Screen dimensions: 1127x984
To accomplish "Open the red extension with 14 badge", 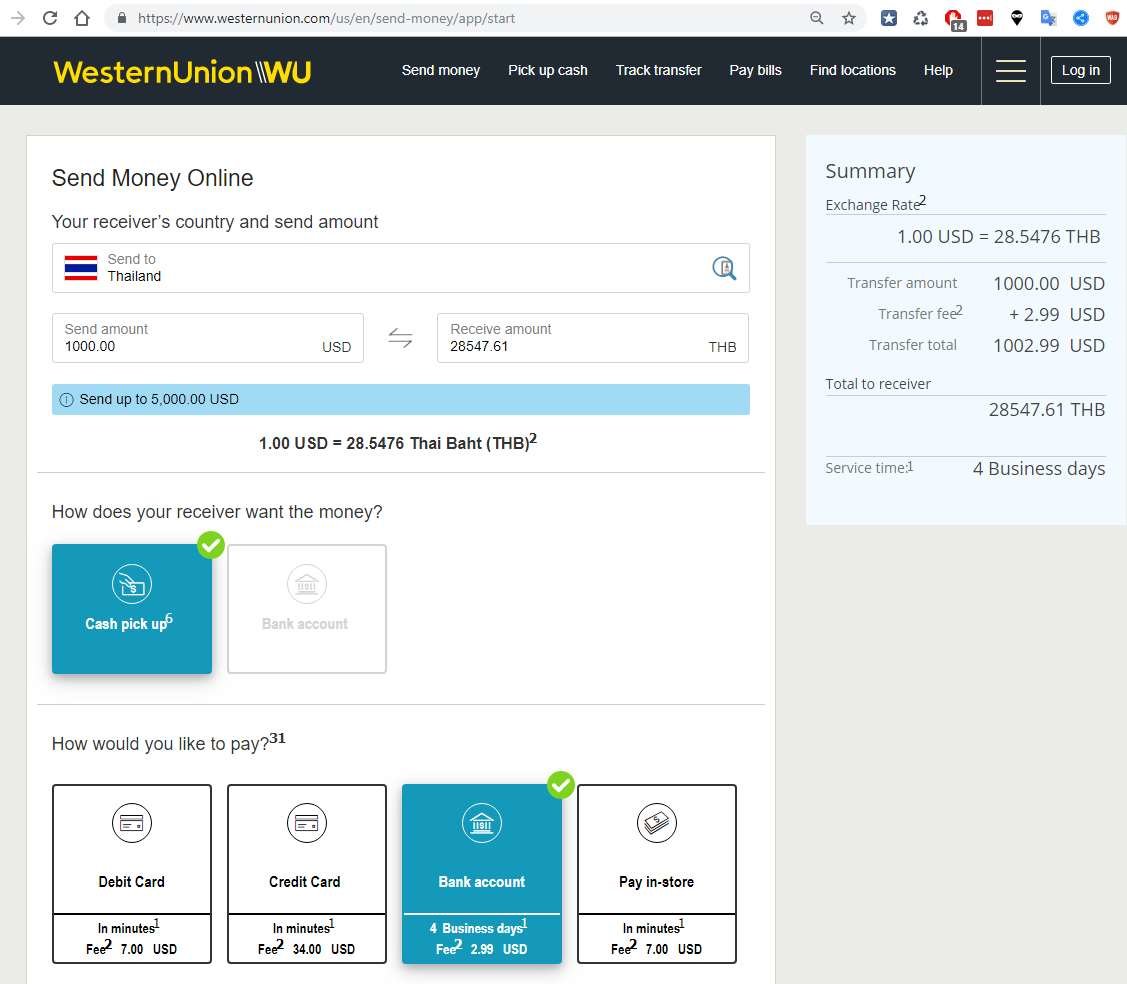I will [x=954, y=19].
